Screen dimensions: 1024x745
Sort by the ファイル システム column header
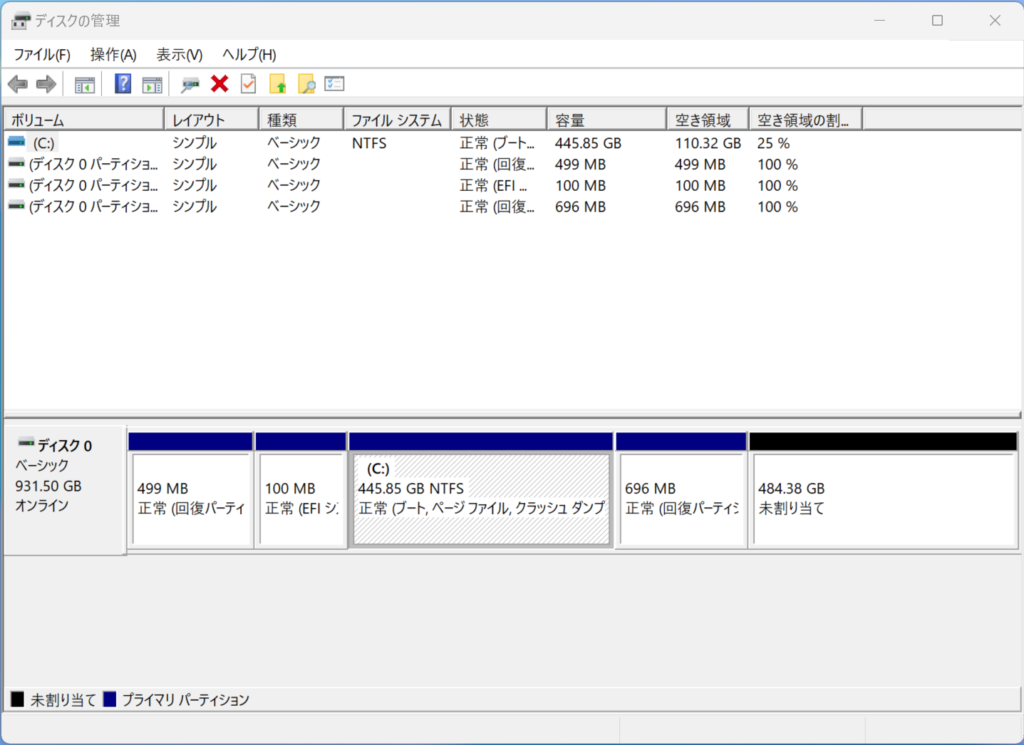coord(397,119)
